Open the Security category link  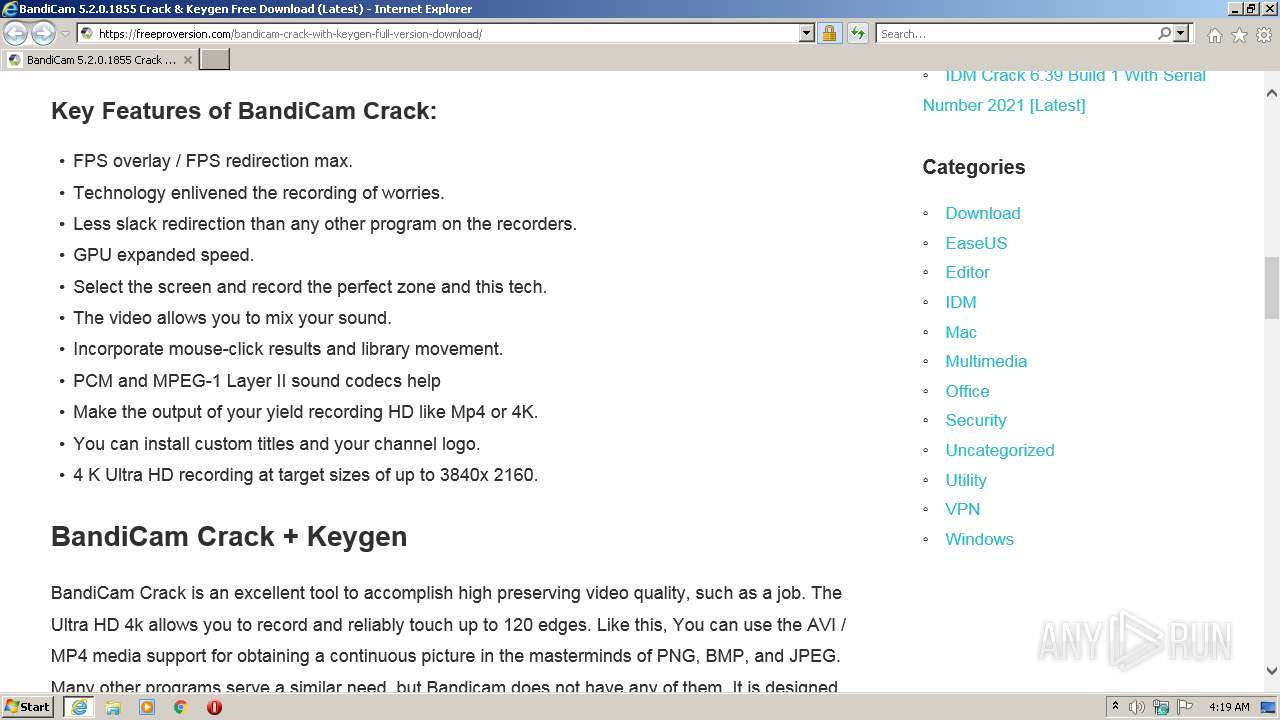[x=976, y=420]
